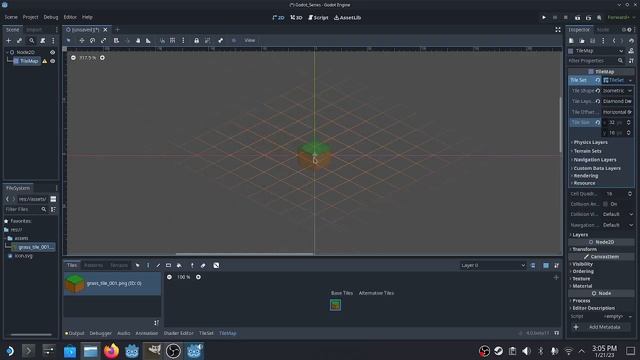Toggle grid snap option
The width and height of the screenshot is (640, 360).
tap(173, 40)
